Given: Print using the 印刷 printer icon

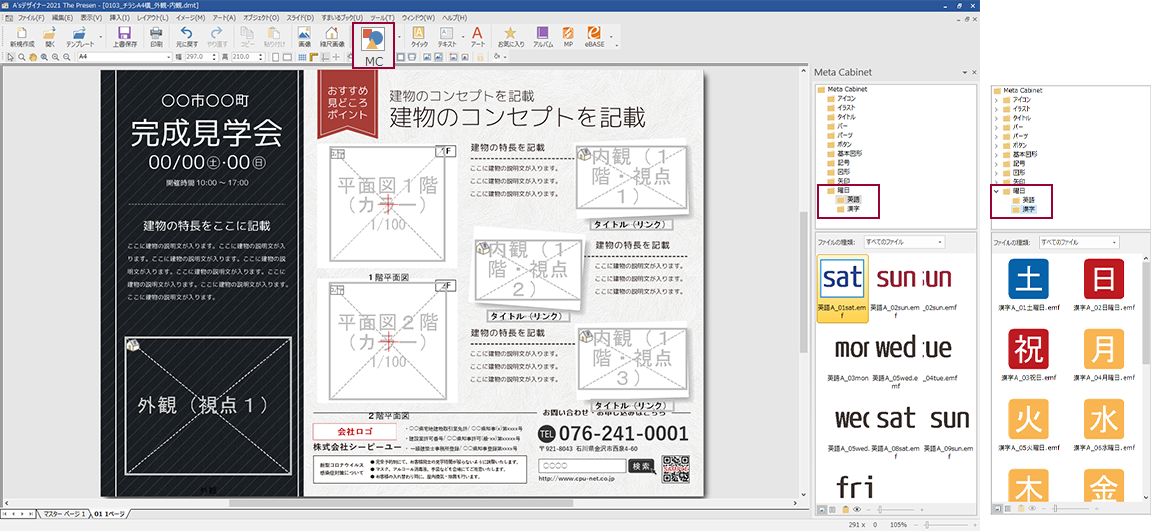Looking at the screenshot, I should (x=156, y=37).
